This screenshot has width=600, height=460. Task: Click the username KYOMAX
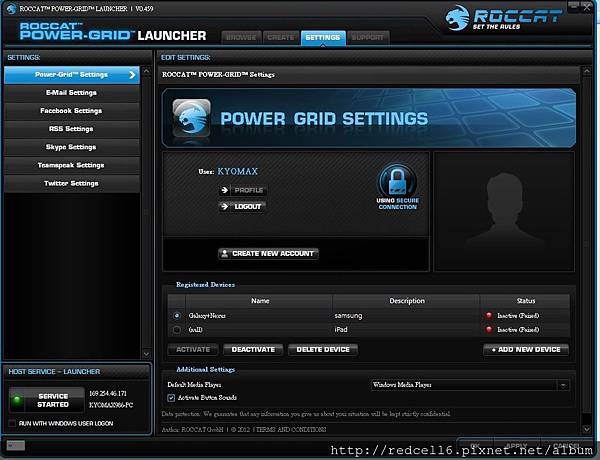tap(238, 171)
